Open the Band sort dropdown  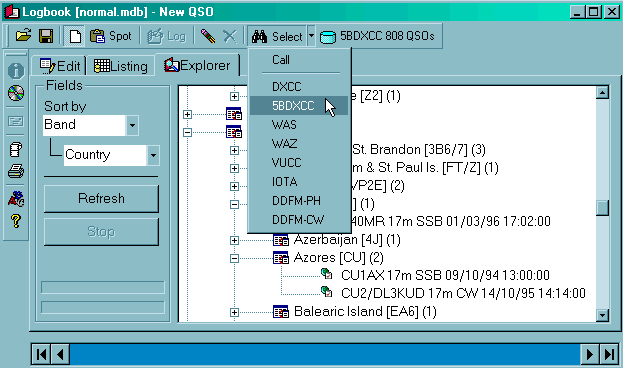132,125
